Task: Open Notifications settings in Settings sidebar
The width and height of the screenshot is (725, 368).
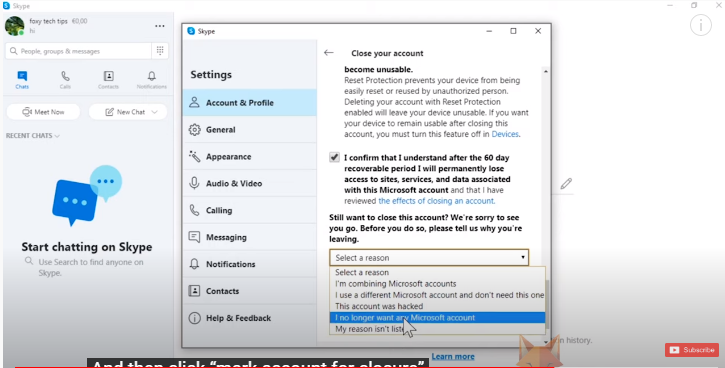Action: pos(250,264)
